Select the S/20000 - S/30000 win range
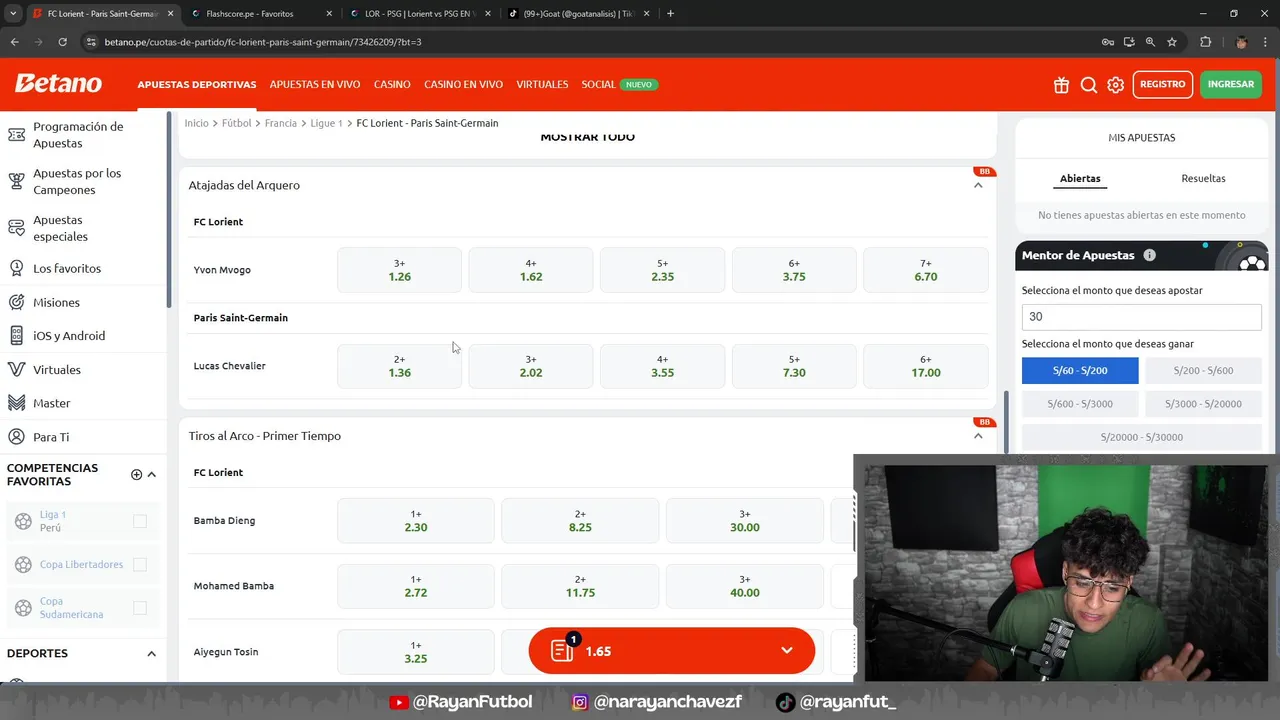Viewport: 1280px width, 720px height. pos(1141,437)
